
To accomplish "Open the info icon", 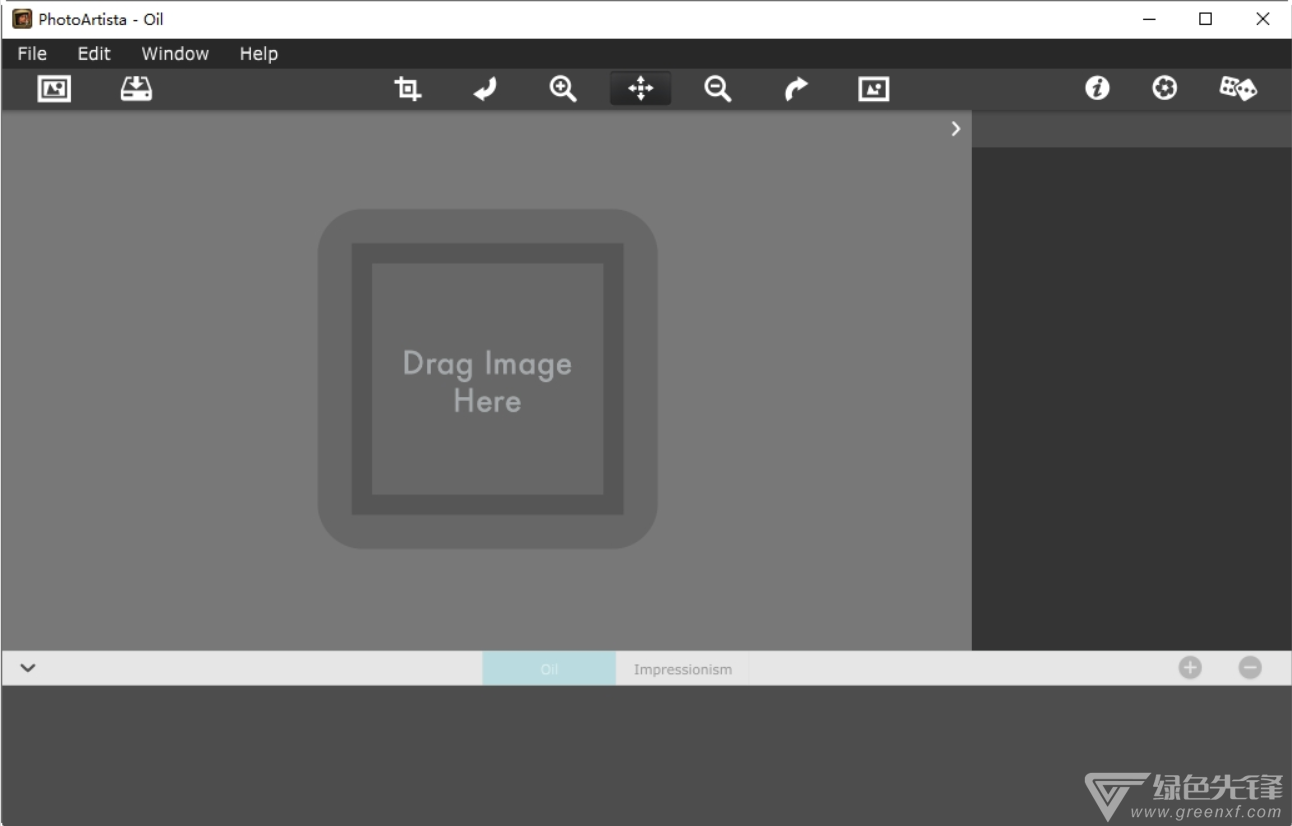I will 1097,89.
